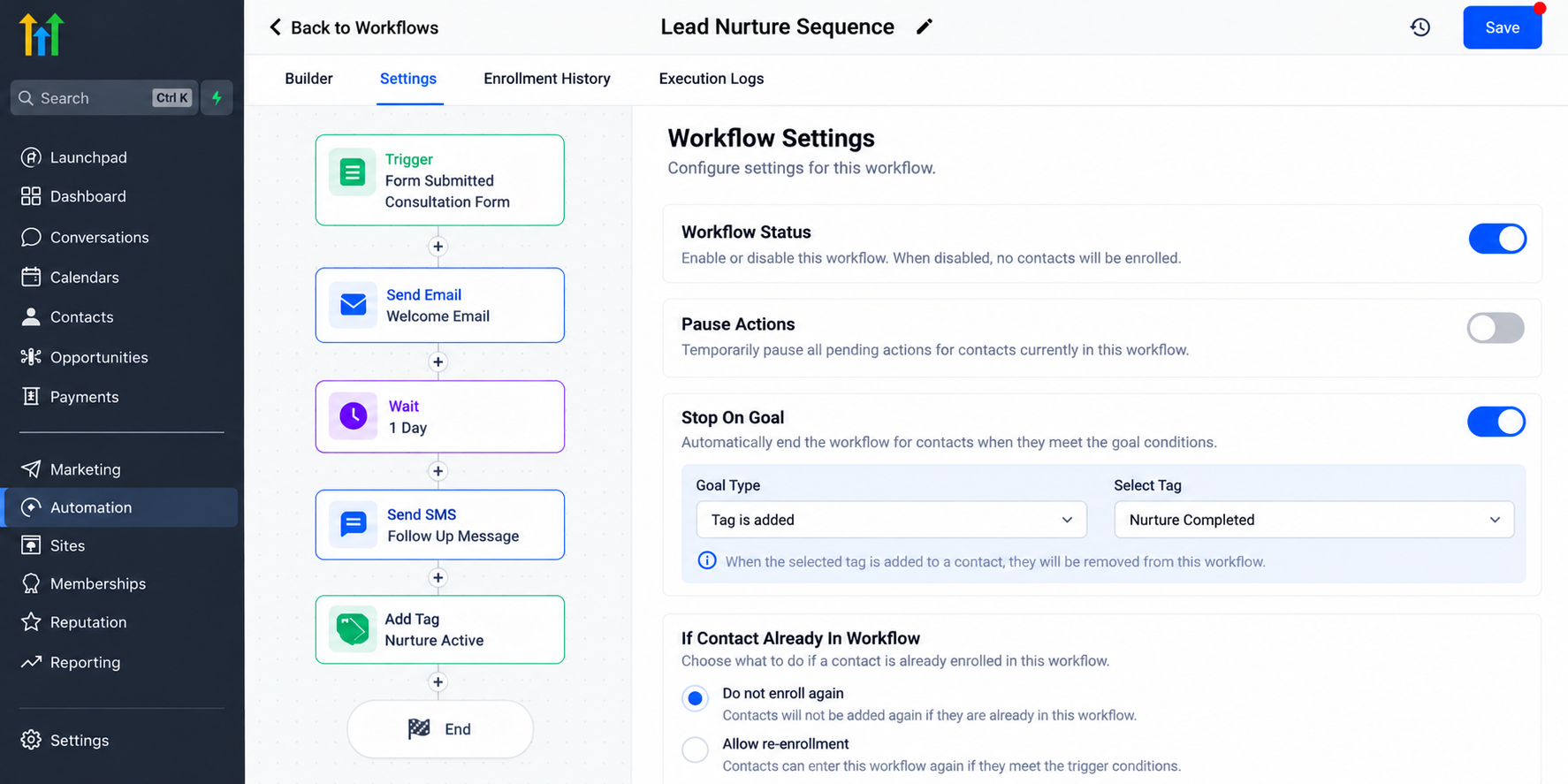Switch to the Builder tab
The height and width of the screenshot is (784, 1568).
coord(308,79)
